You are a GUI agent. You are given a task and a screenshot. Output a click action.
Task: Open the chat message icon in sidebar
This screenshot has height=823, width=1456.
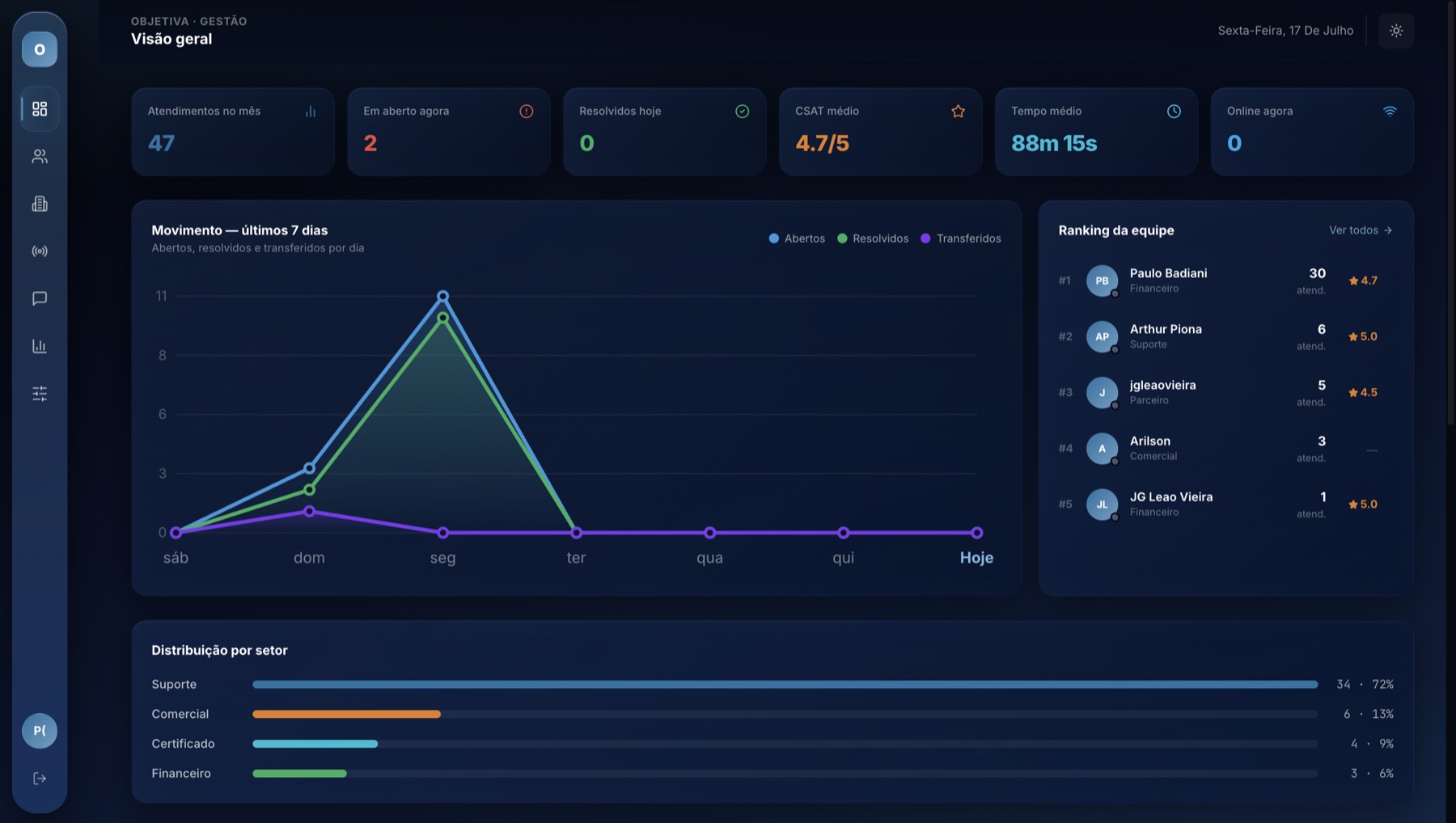tap(40, 298)
